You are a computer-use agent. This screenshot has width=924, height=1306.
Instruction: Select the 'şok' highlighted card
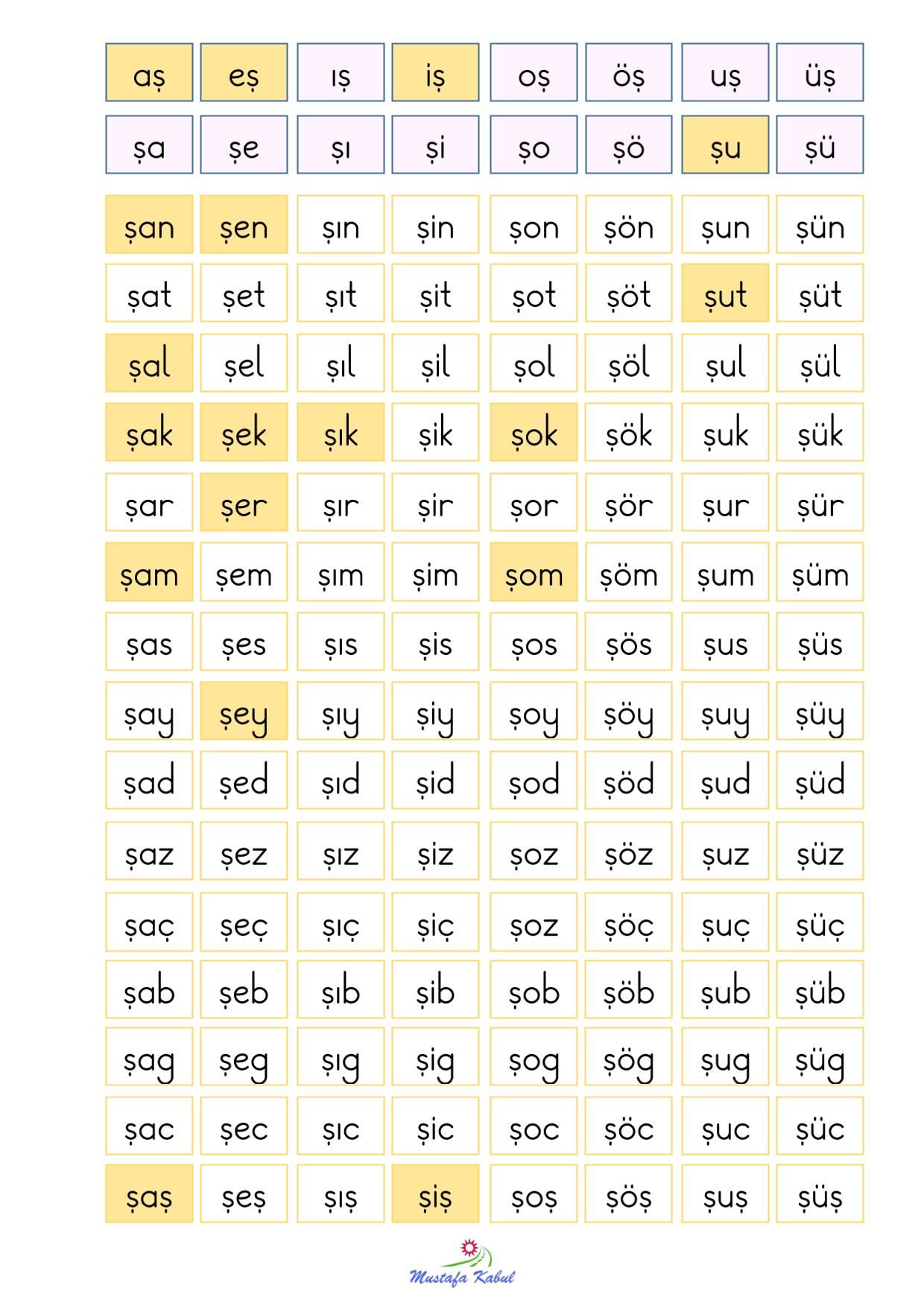click(x=534, y=432)
